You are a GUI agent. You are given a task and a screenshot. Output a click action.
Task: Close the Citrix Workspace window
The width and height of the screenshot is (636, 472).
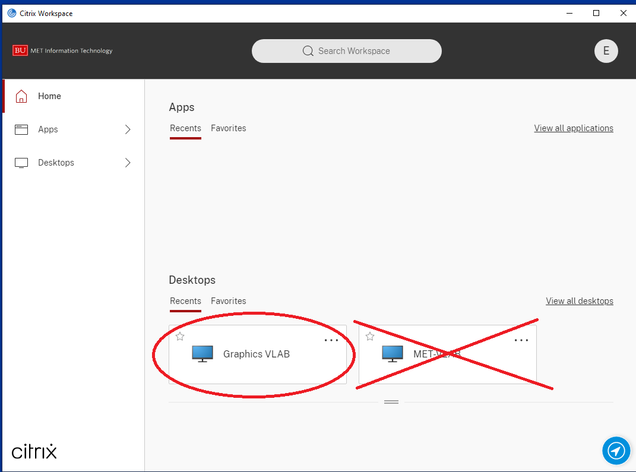(x=623, y=13)
